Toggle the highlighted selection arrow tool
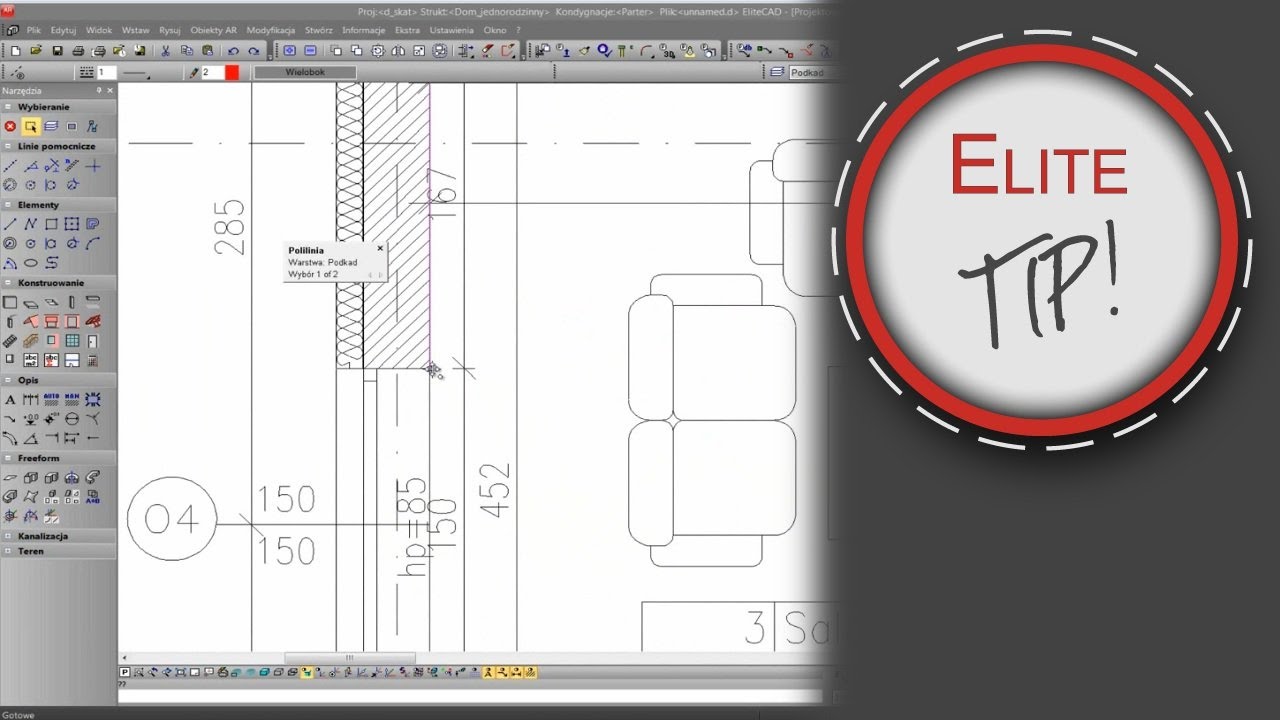1280x720 pixels. (31, 126)
